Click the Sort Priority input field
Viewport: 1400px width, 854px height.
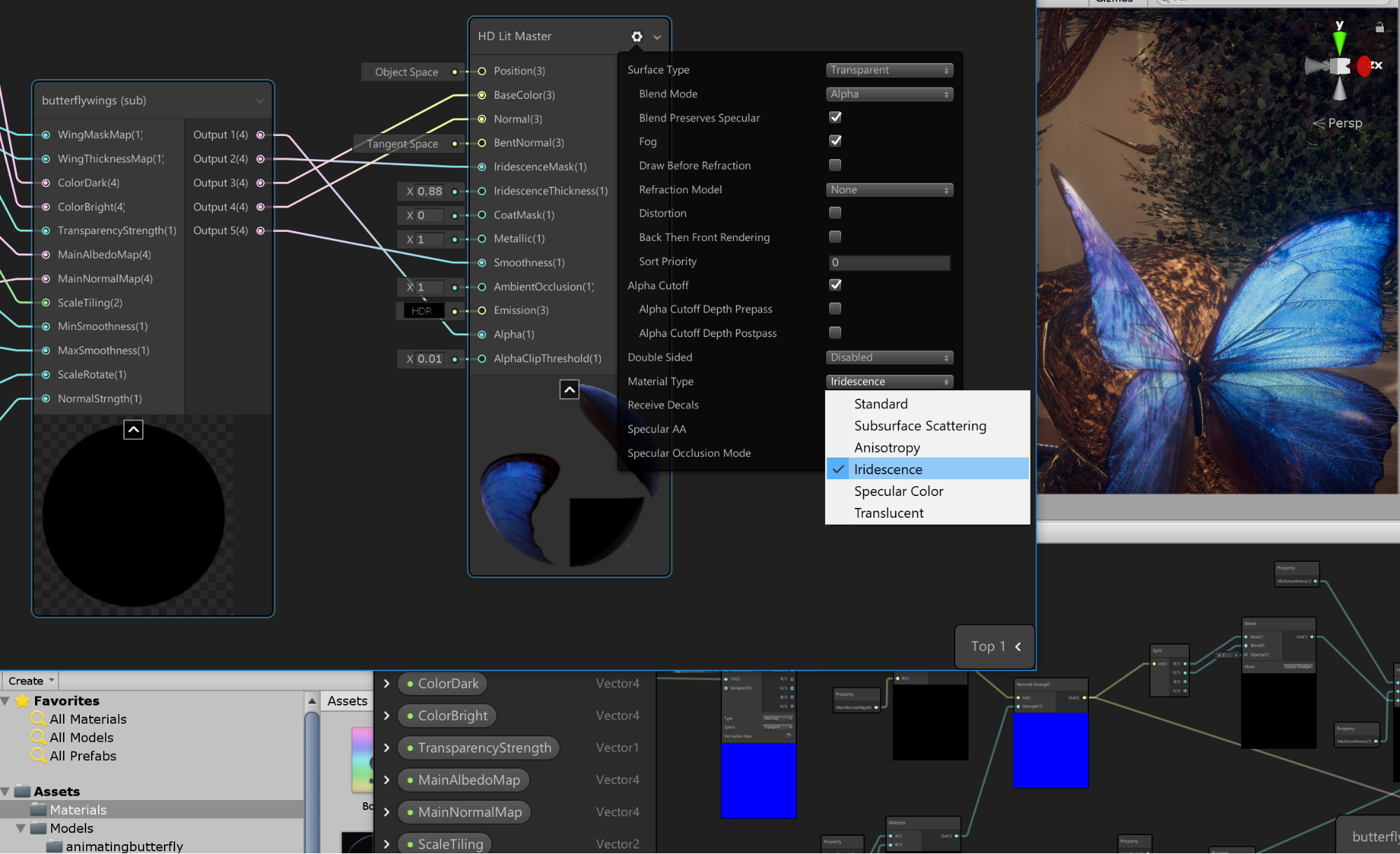[889, 262]
